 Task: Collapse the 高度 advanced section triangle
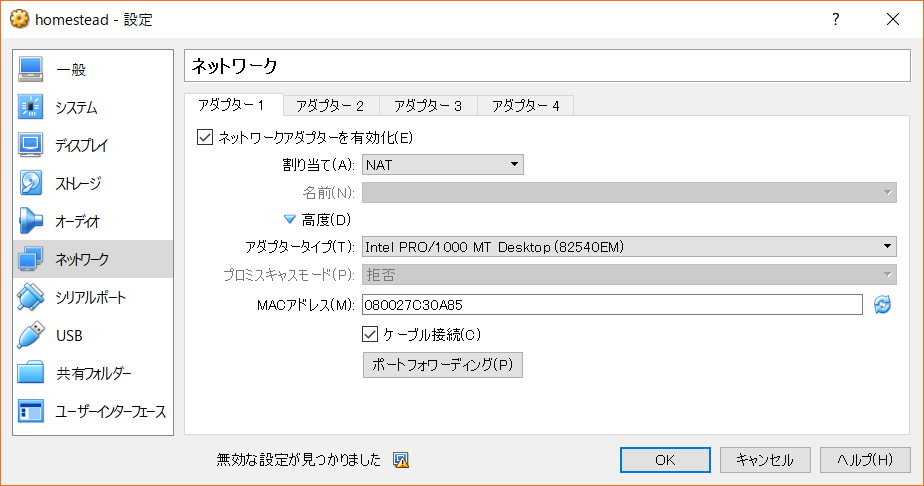pos(289,220)
